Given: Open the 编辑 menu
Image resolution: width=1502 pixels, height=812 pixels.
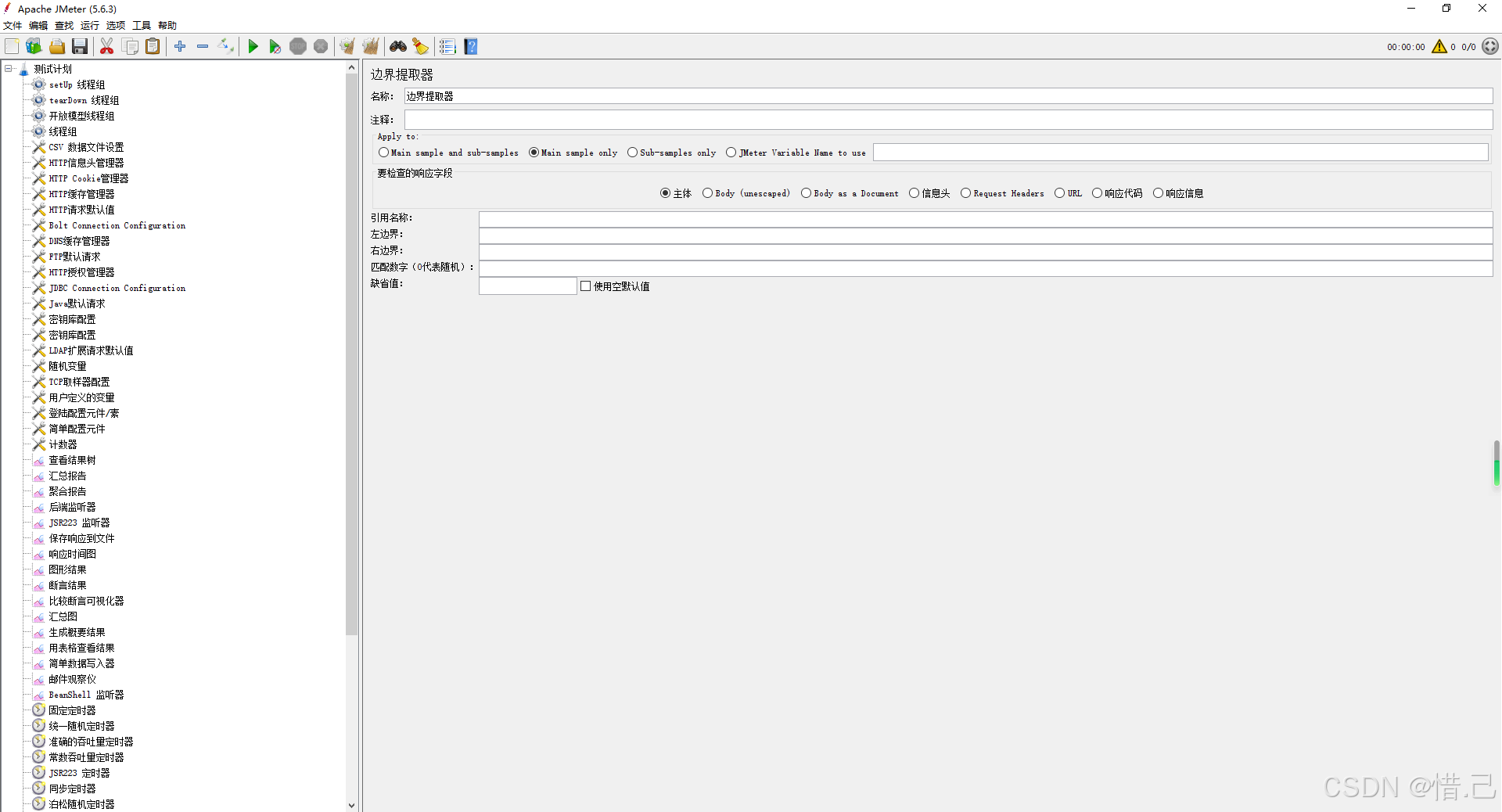Looking at the screenshot, I should pos(38,26).
